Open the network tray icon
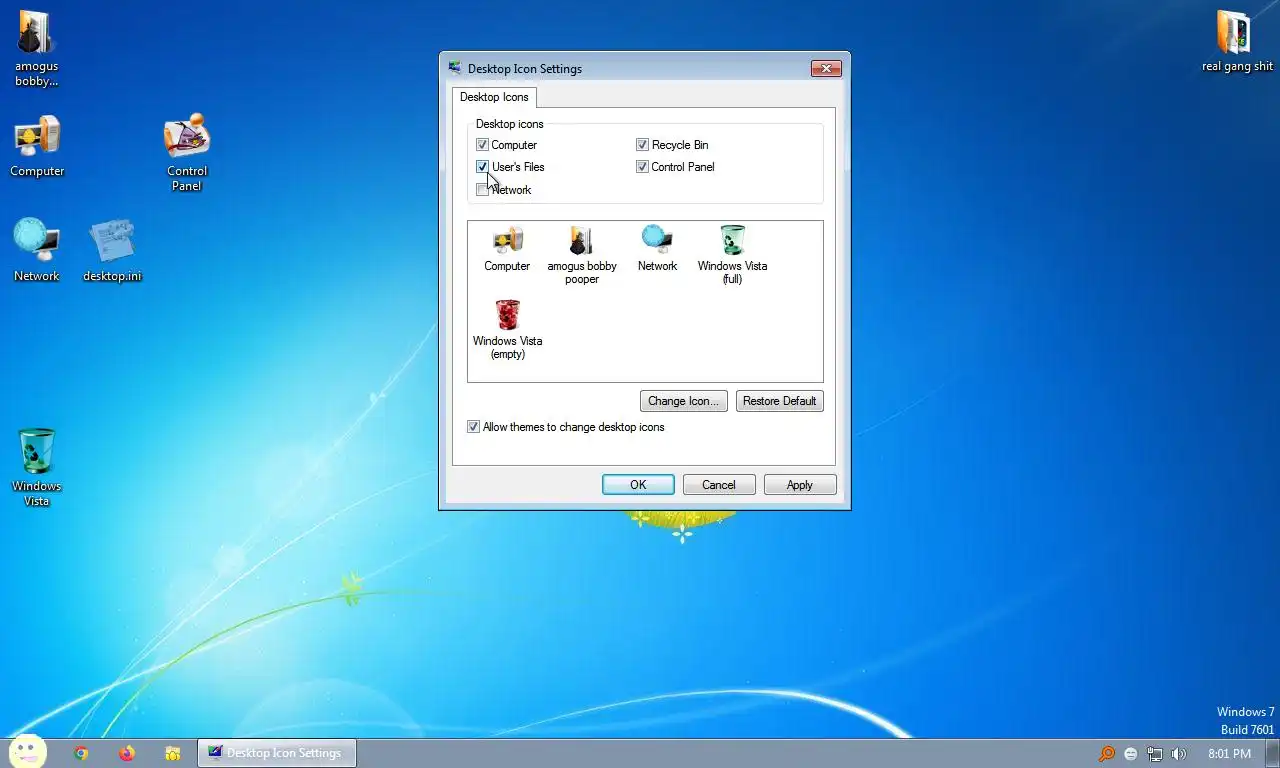The image size is (1280, 768). coord(1155,753)
